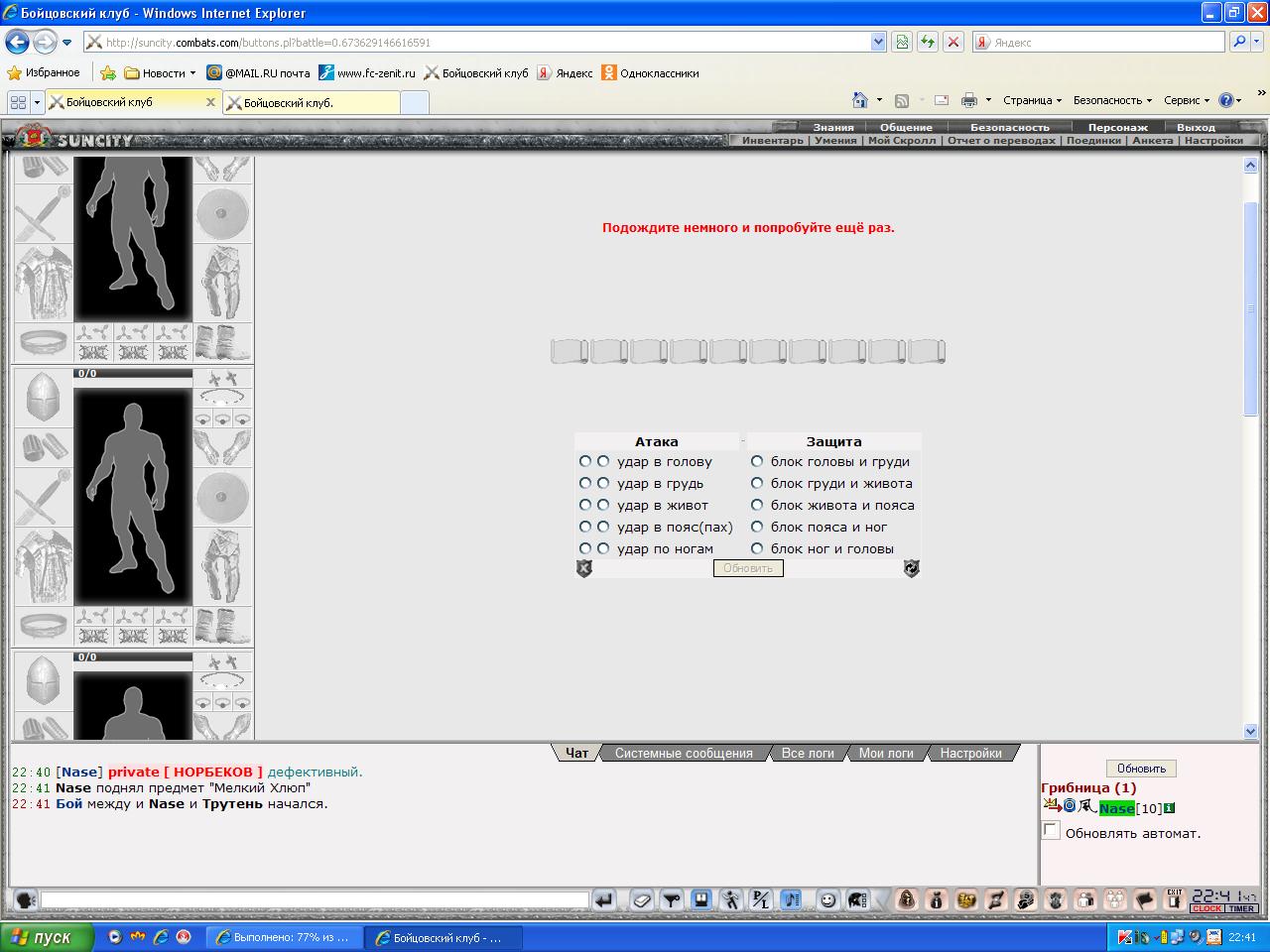
Task: Click the IE read mail icon
Action: coord(942,100)
